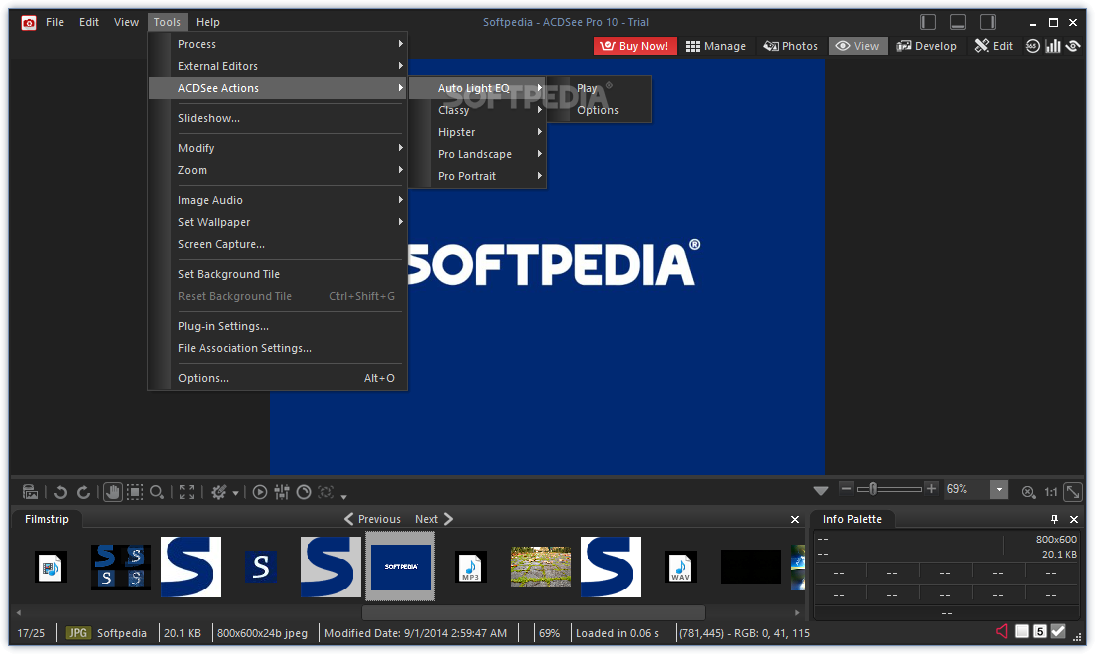
Task: Close the Filmstrip panel
Action: point(795,519)
